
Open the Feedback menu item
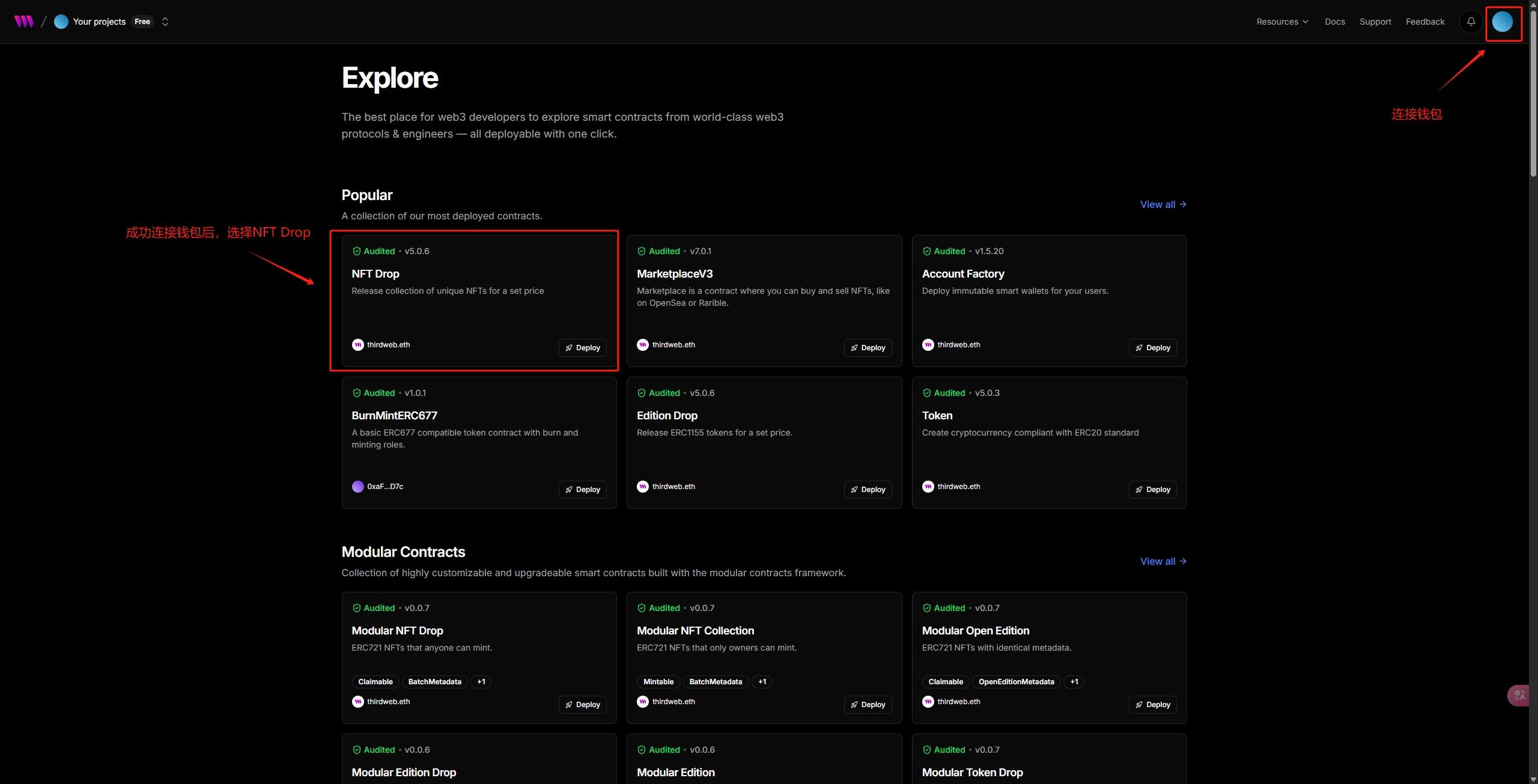click(1424, 22)
